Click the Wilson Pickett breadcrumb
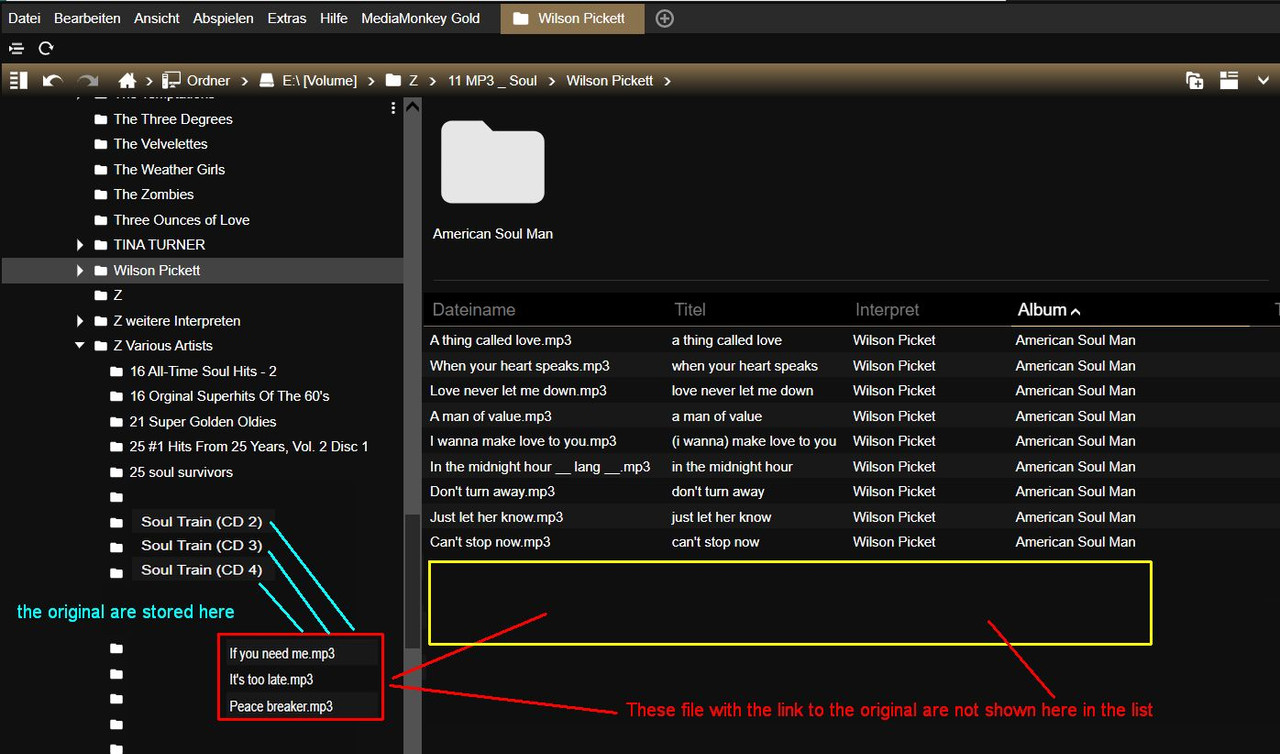This screenshot has height=754, width=1280. 608,80
